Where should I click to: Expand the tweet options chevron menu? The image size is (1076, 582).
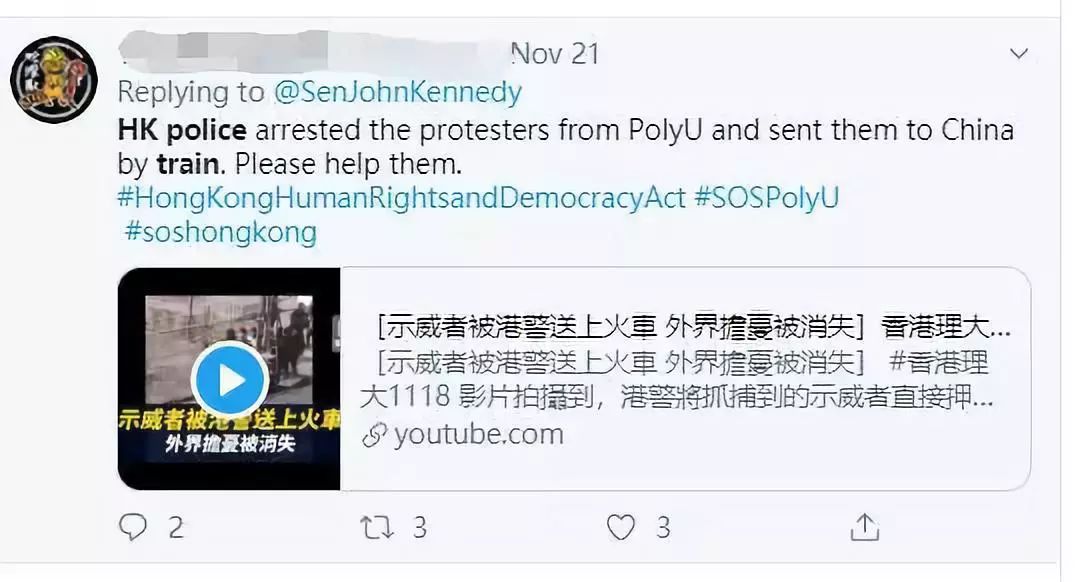[1019, 54]
